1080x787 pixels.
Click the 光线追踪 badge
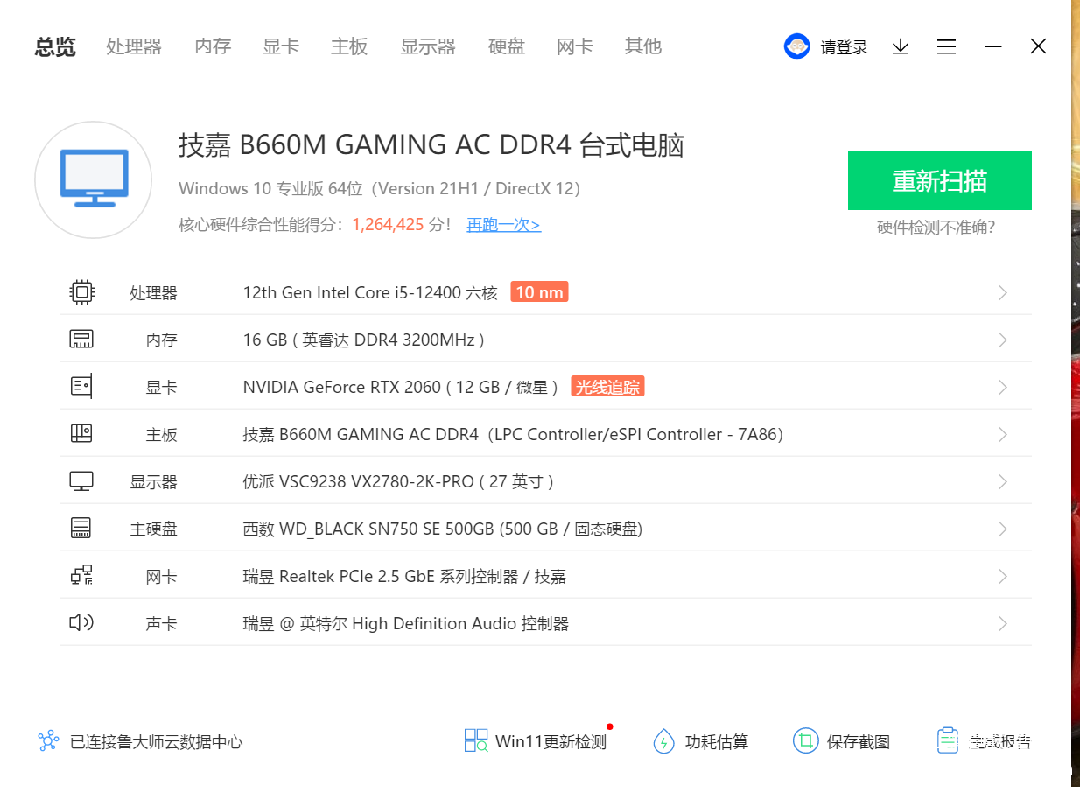point(608,387)
